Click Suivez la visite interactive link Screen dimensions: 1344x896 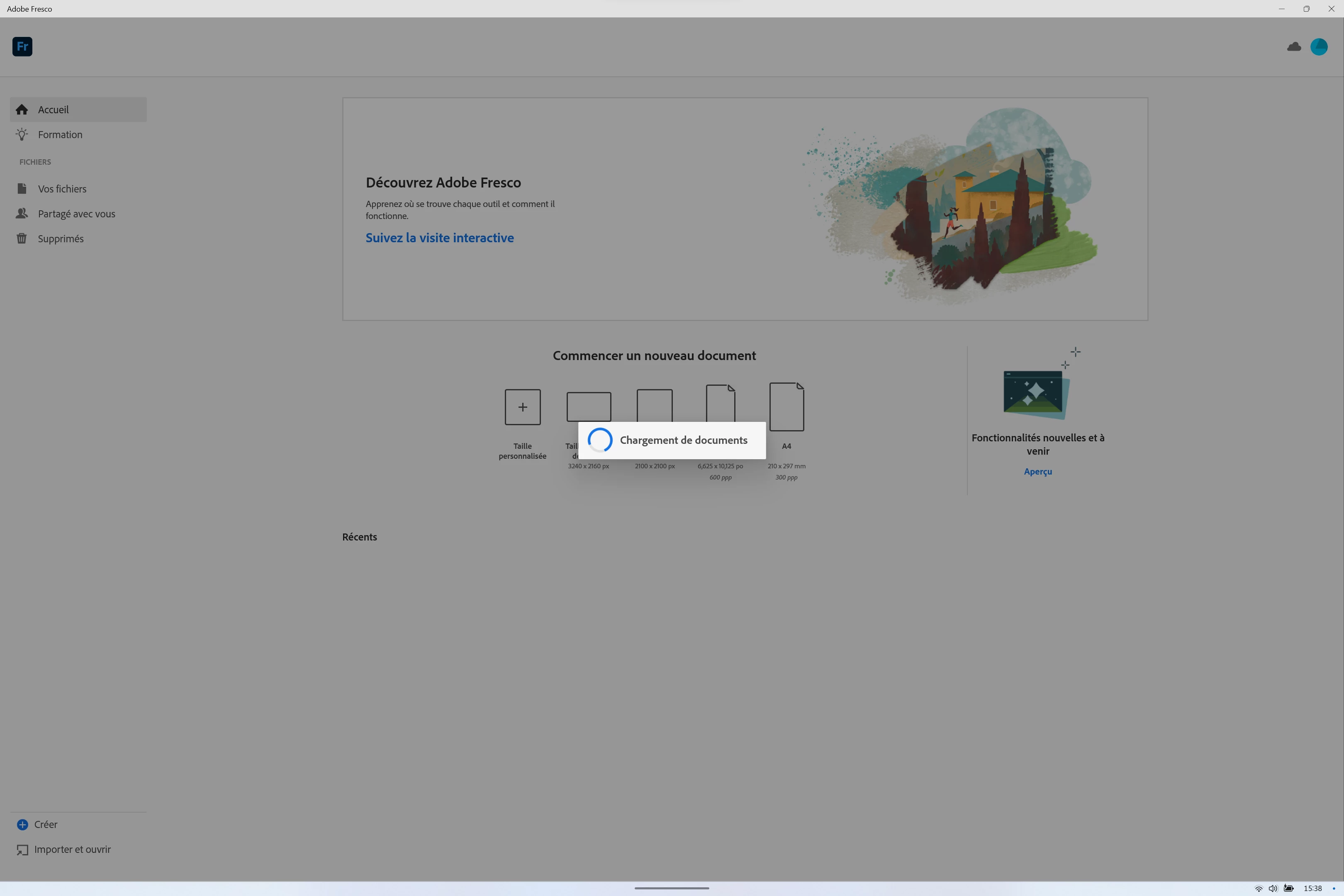coord(439,238)
